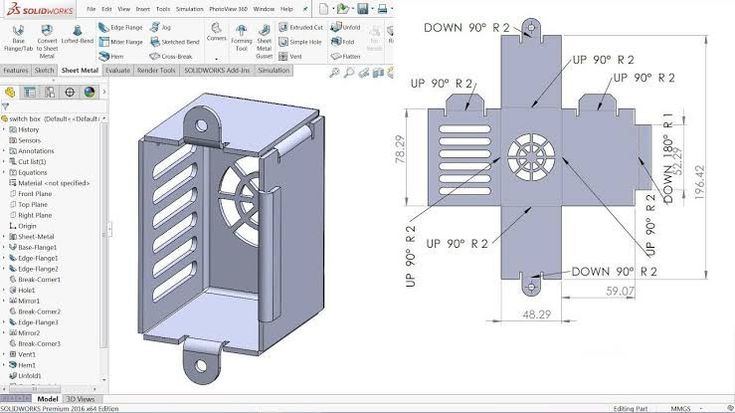Use the Flatten tool
The height and width of the screenshot is (413, 735).
tap(345, 57)
